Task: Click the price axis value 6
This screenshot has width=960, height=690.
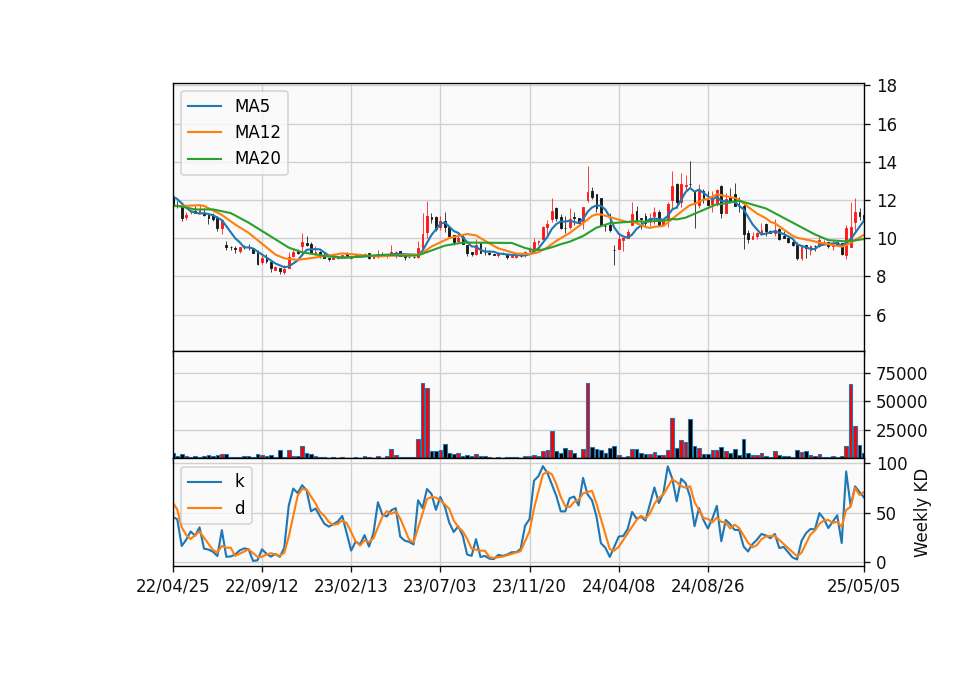Action: pos(882,316)
